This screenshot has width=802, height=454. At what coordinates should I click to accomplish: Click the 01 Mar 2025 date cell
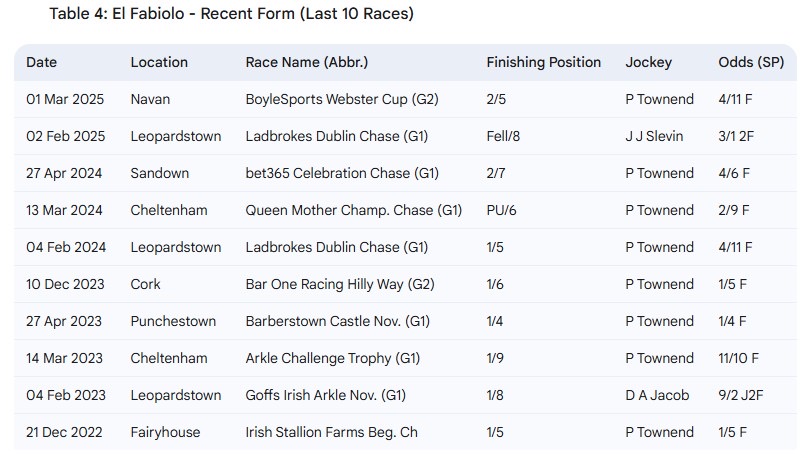pyautogui.click(x=65, y=99)
